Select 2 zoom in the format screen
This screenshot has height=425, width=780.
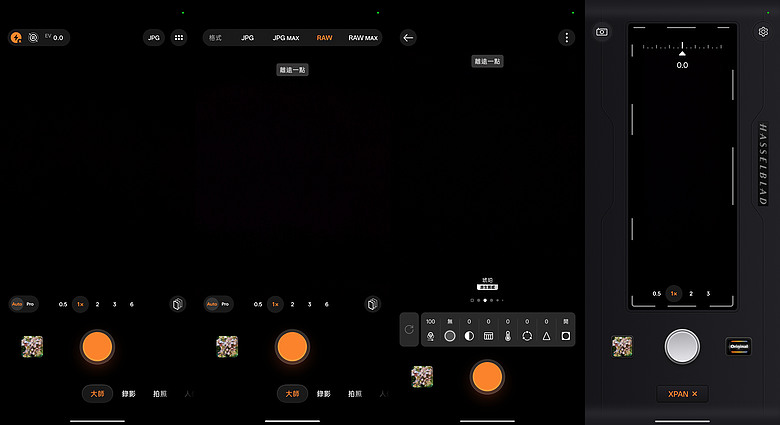tap(292, 304)
